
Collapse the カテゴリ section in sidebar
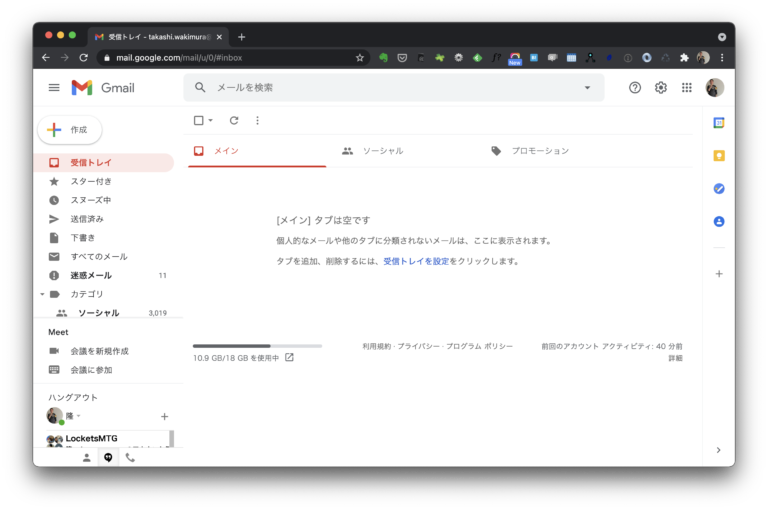coord(42,294)
